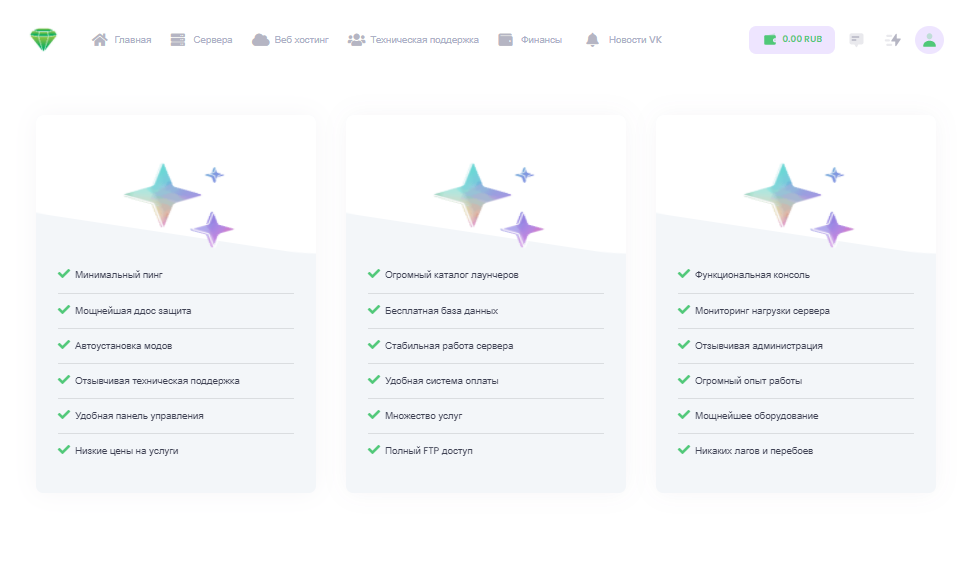Open Новости VK link
Screen dimensions: 975x568
click(635, 40)
